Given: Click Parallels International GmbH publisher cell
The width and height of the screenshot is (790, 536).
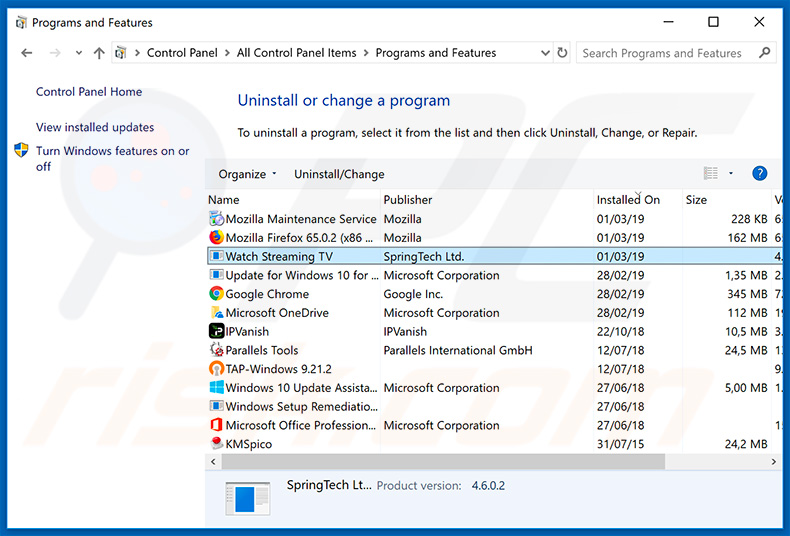Looking at the screenshot, I should 457,350.
